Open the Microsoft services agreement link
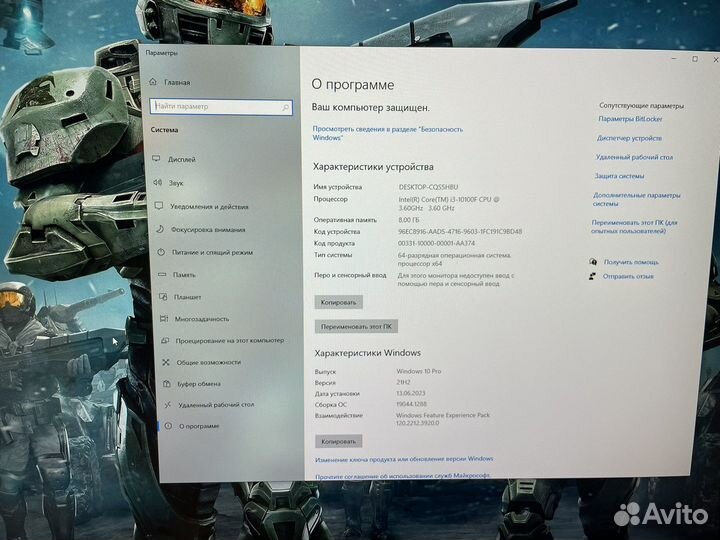The width and height of the screenshot is (720, 540). point(403,476)
